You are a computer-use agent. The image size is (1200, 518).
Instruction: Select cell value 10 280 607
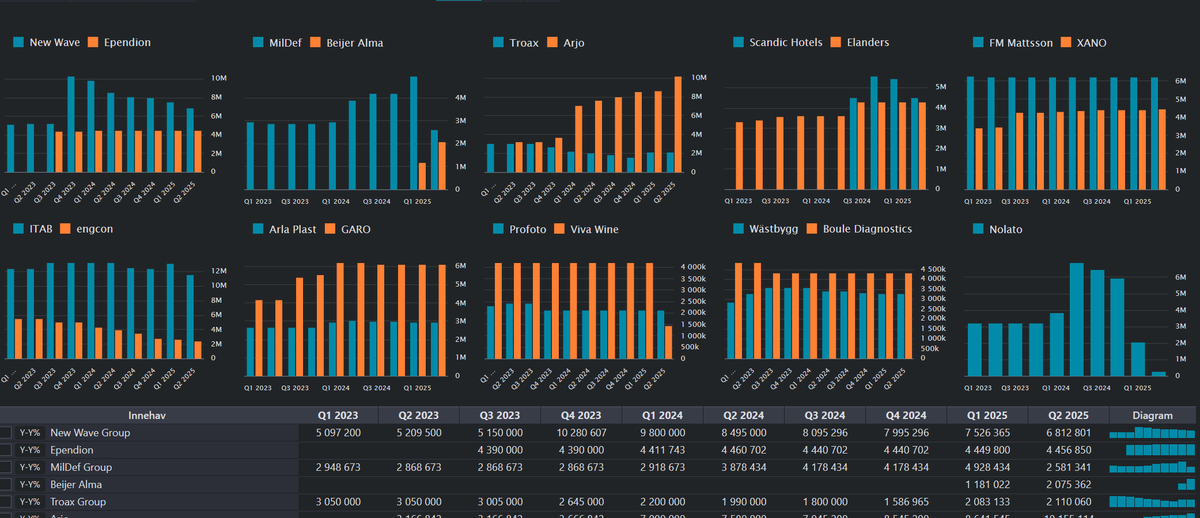point(579,432)
